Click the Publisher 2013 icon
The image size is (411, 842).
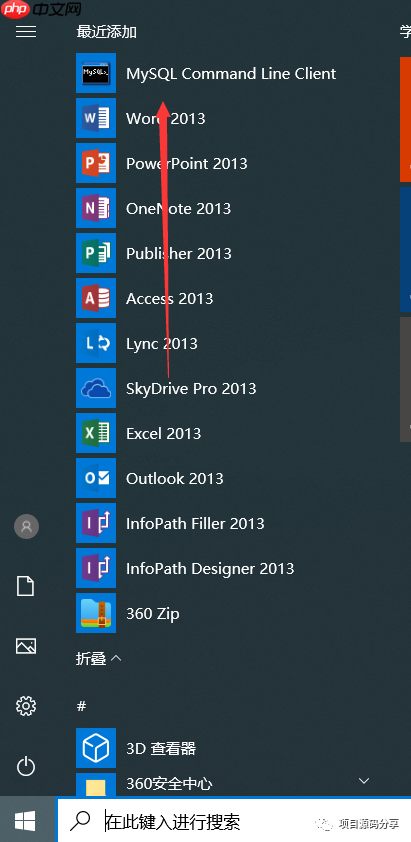[96, 253]
